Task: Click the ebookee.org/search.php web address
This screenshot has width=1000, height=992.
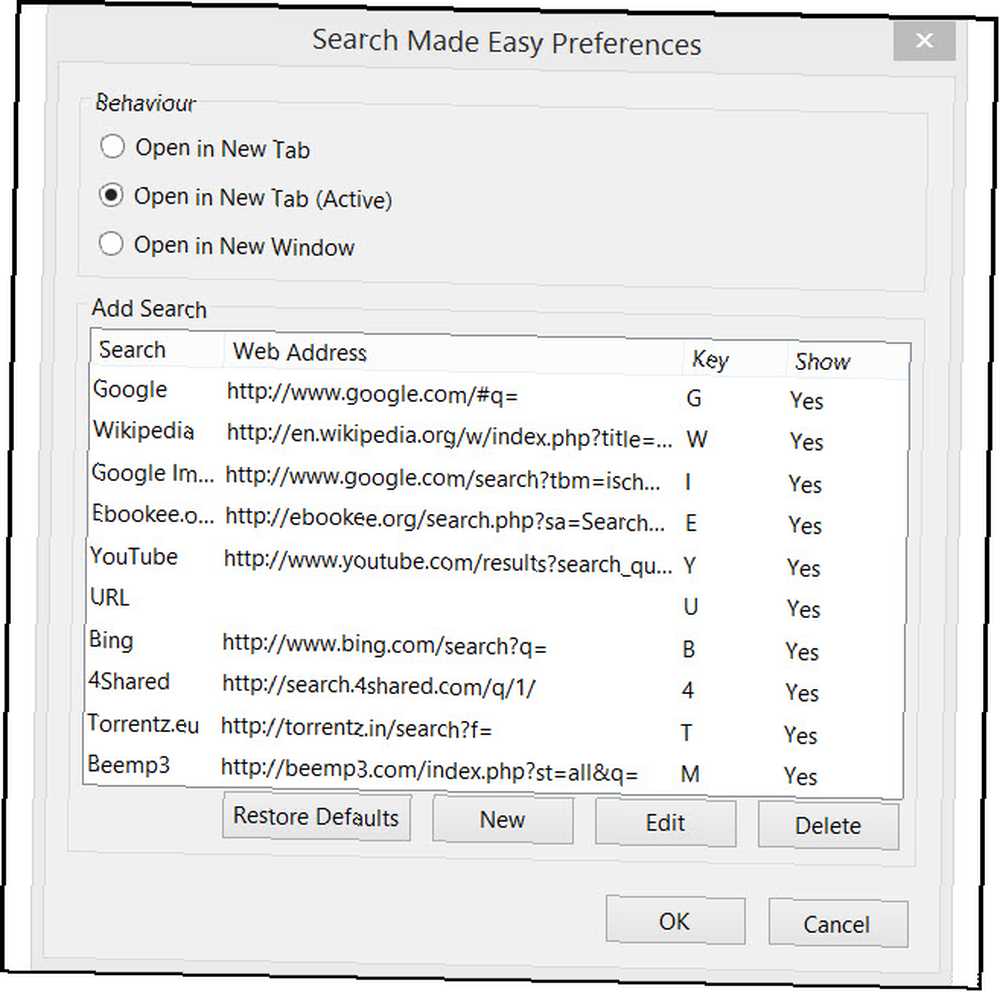Action: [x=445, y=519]
